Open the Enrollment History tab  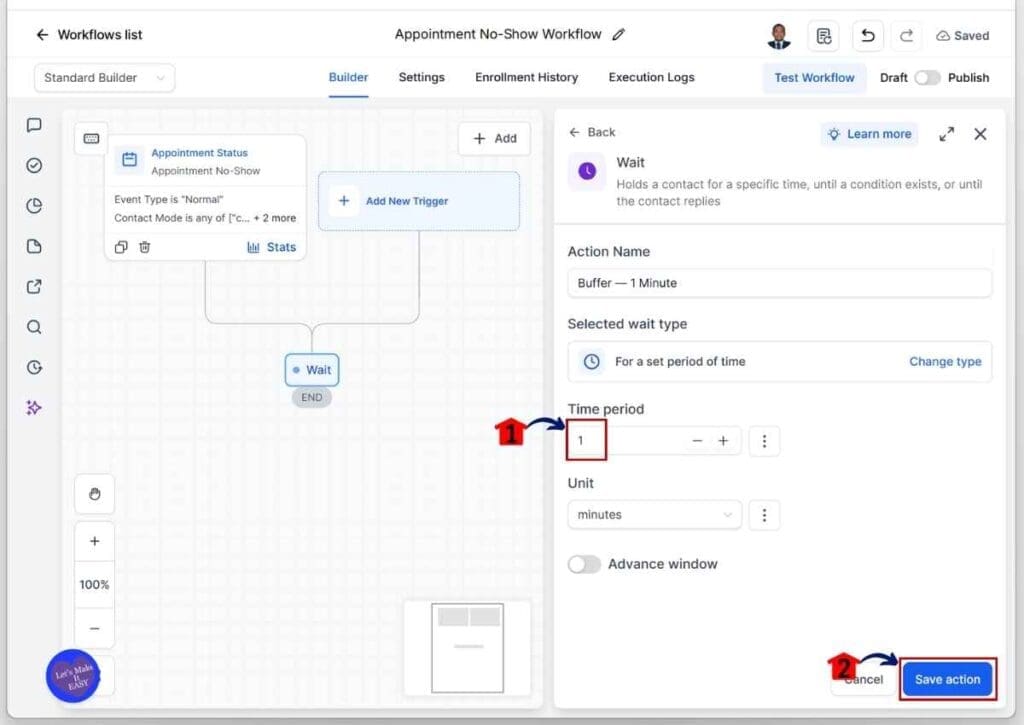pyautogui.click(x=526, y=77)
